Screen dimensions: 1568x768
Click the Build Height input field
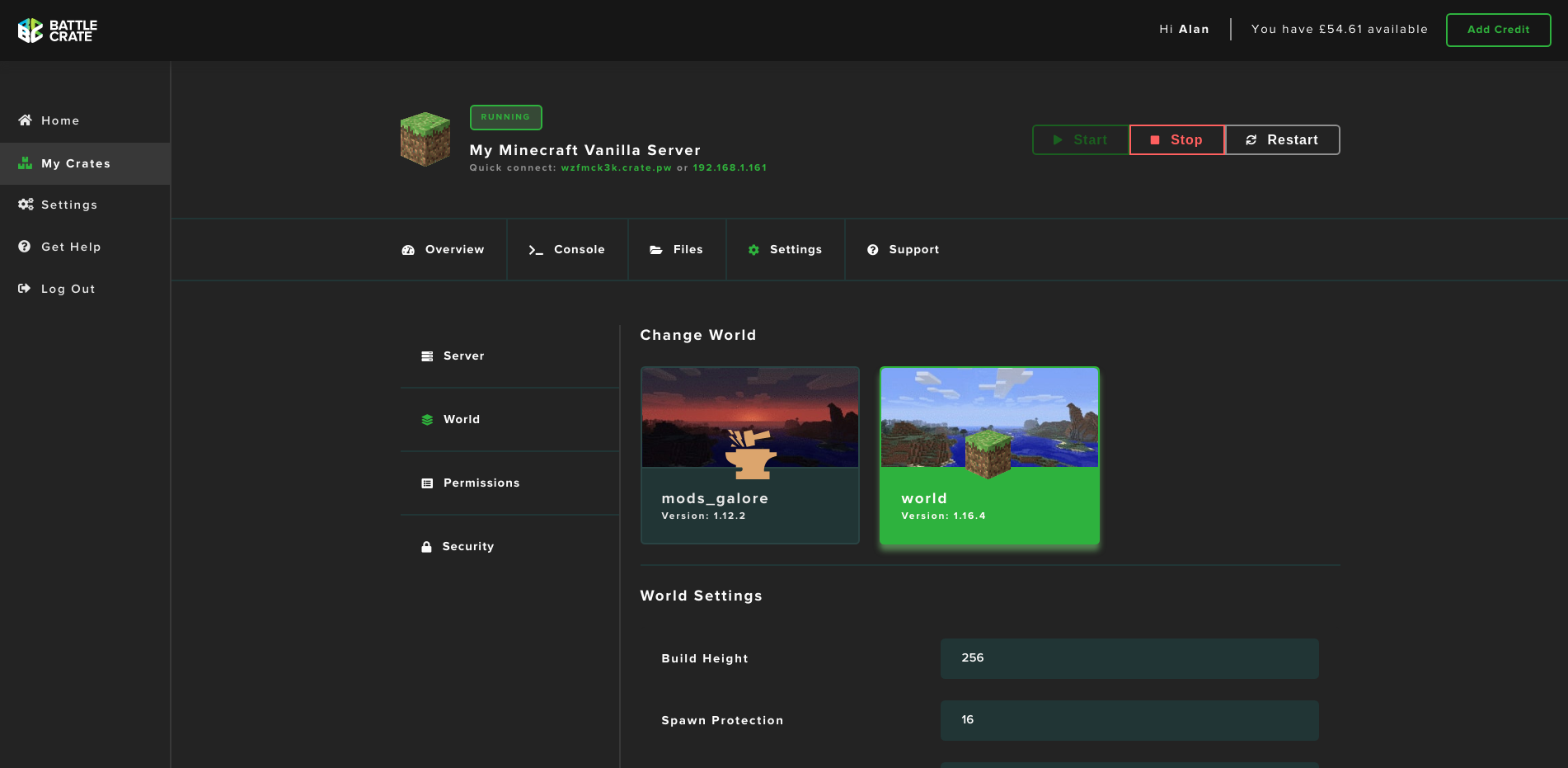pos(1129,658)
